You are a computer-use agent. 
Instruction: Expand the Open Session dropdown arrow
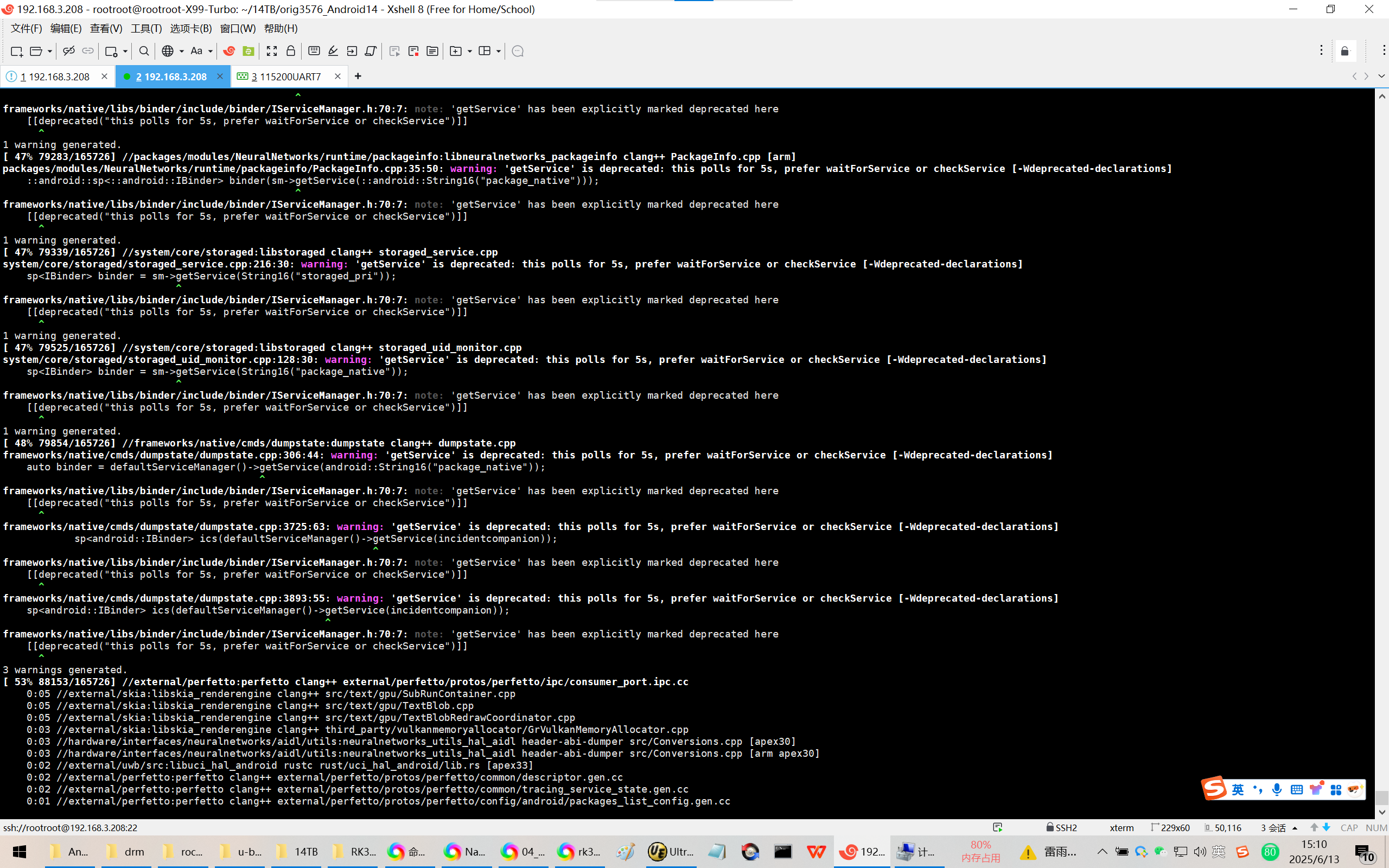pyautogui.click(x=50, y=51)
